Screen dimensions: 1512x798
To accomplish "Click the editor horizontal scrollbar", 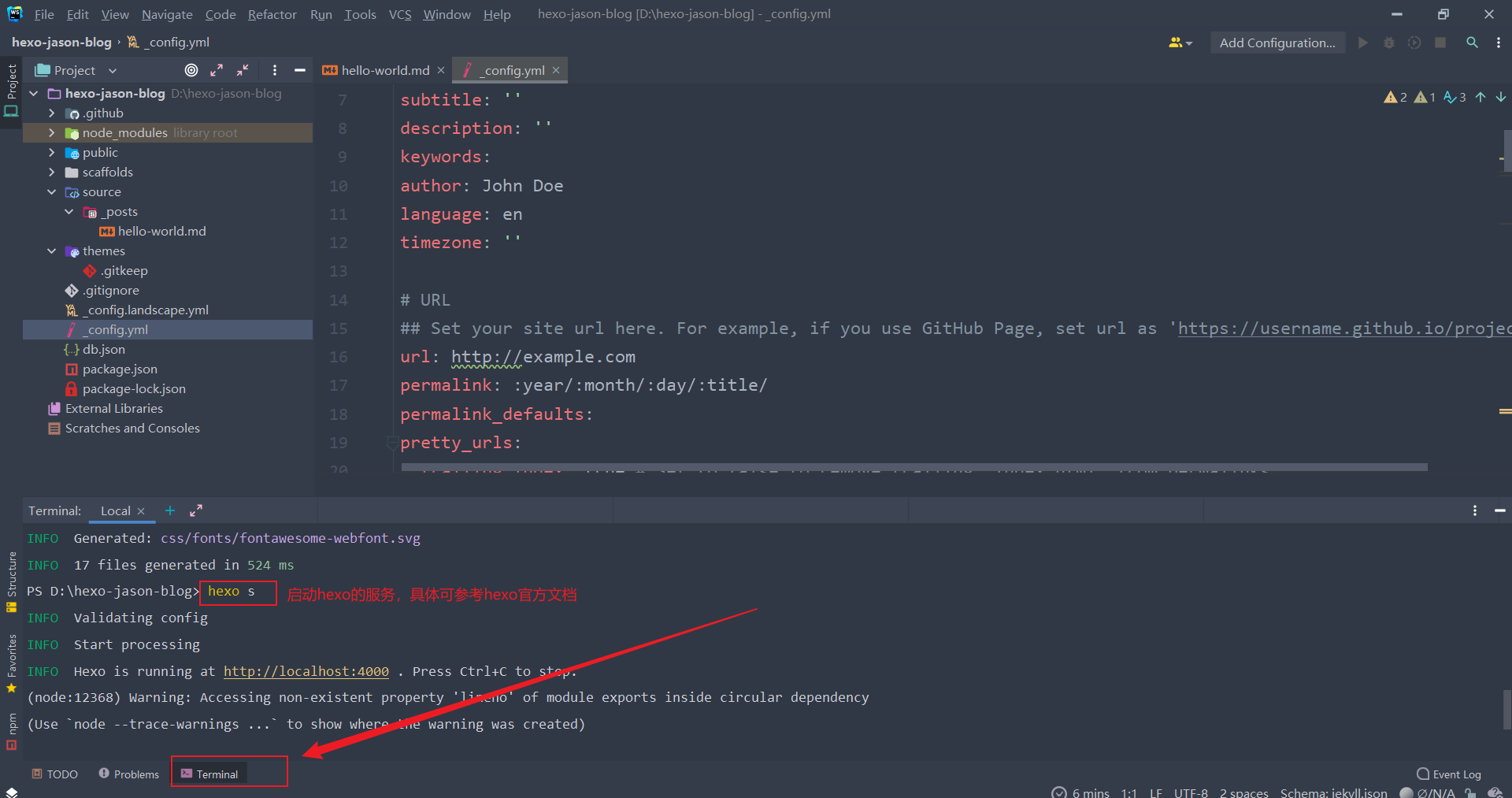I will [x=913, y=467].
